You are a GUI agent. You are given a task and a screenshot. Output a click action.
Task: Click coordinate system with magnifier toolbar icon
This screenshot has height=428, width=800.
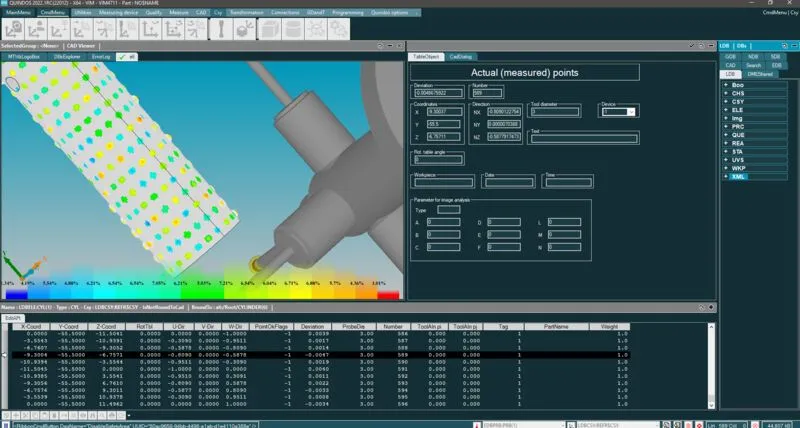pos(13,29)
